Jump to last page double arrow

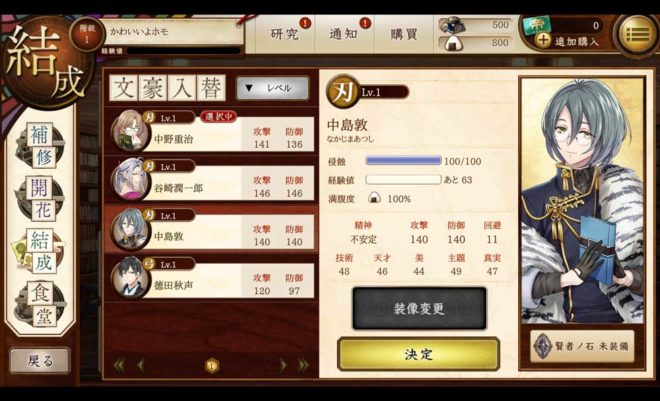[x=303, y=365]
